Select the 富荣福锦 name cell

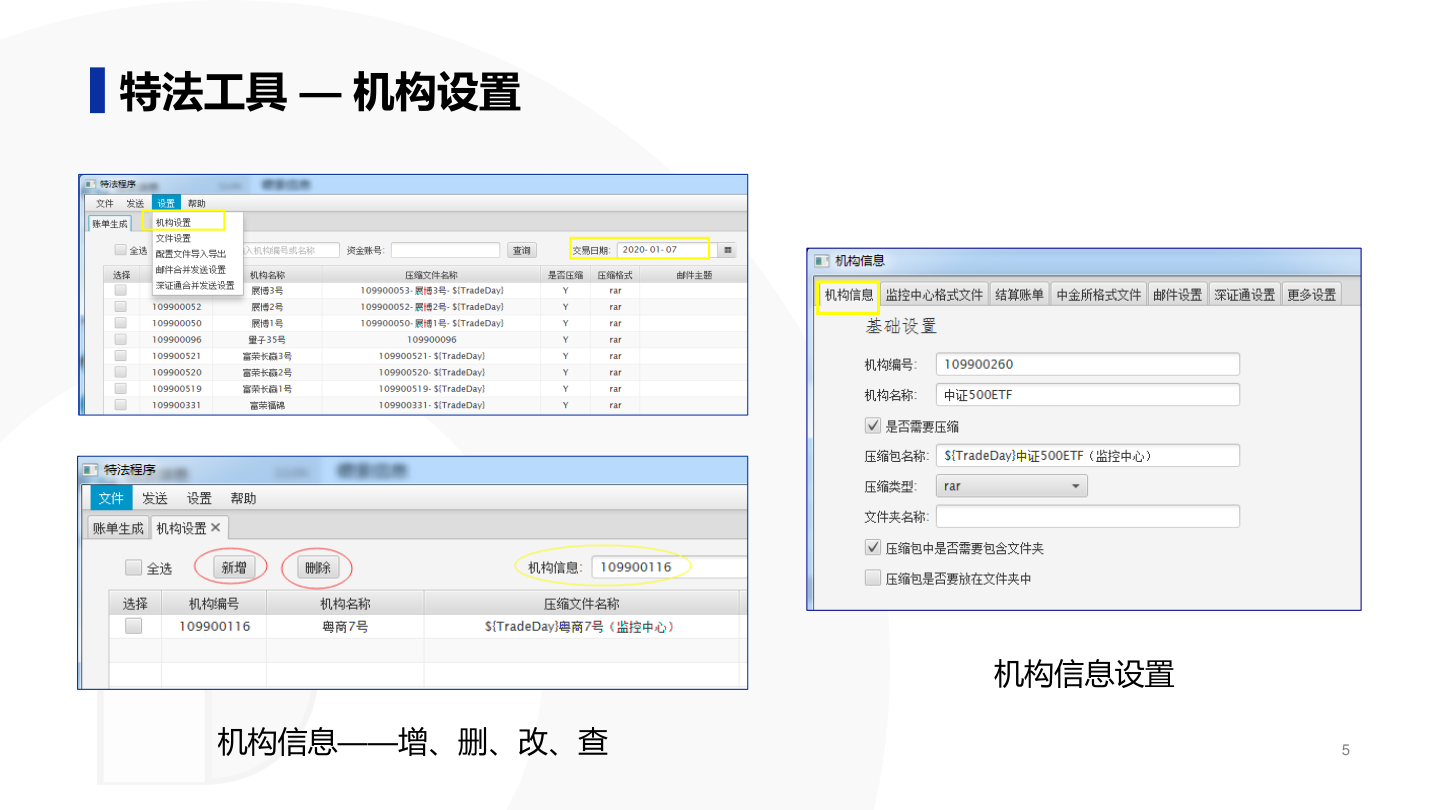click(267, 405)
